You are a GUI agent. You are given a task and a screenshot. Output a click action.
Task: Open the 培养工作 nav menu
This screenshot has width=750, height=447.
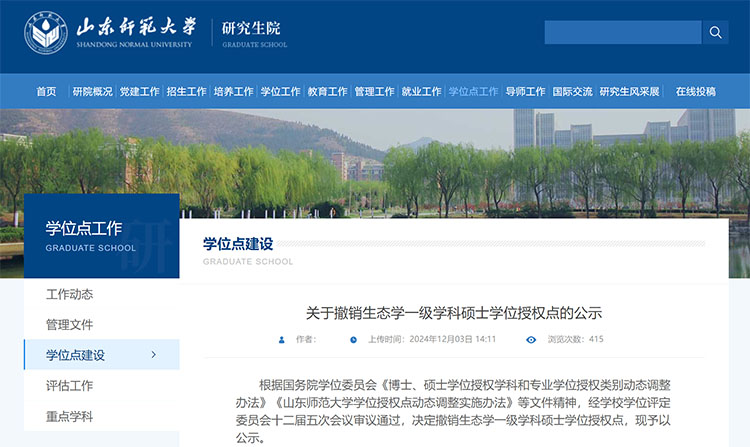click(x=233, y=92)
